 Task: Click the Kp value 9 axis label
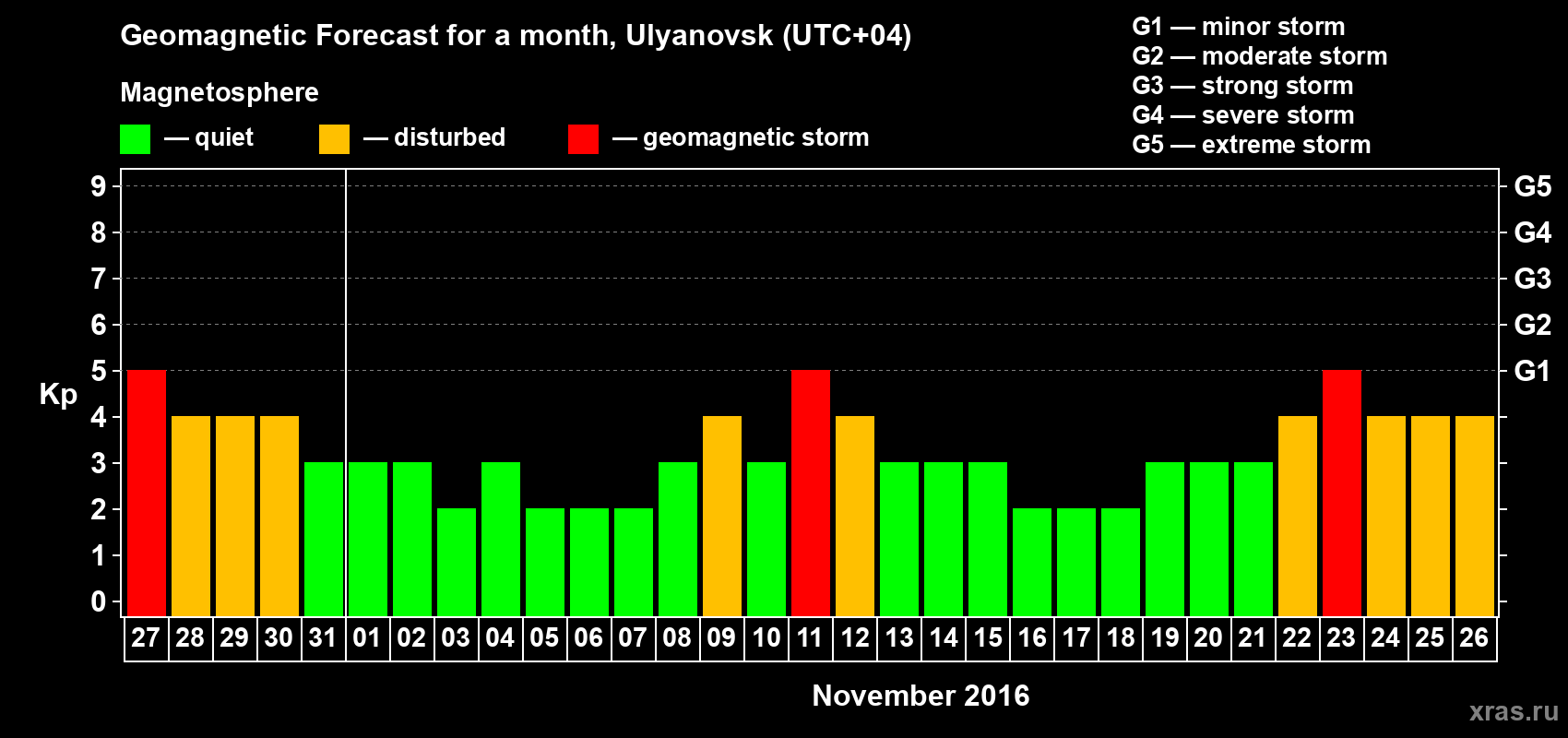coord(99,186)
